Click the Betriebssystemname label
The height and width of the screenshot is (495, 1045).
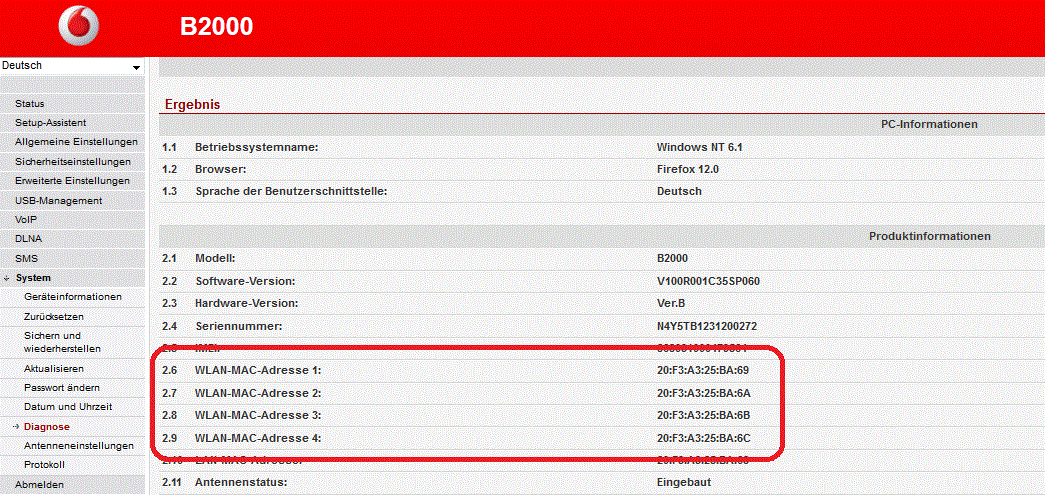(x=257, y=147)
